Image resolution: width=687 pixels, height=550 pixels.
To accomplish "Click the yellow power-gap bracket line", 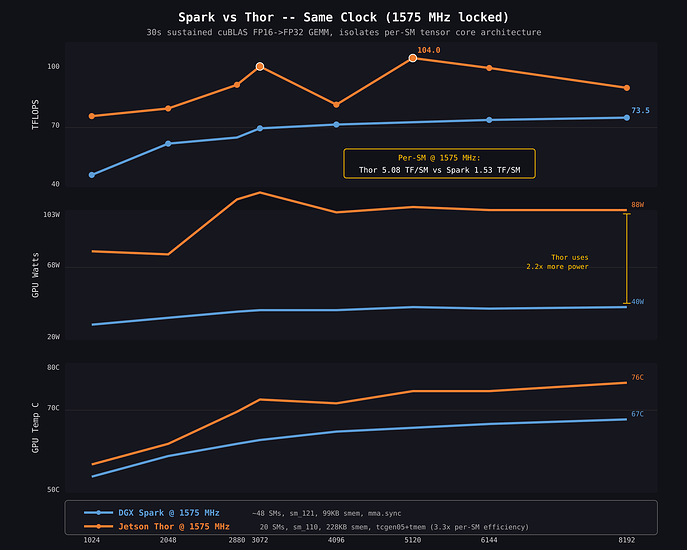I will coord(627,259).
